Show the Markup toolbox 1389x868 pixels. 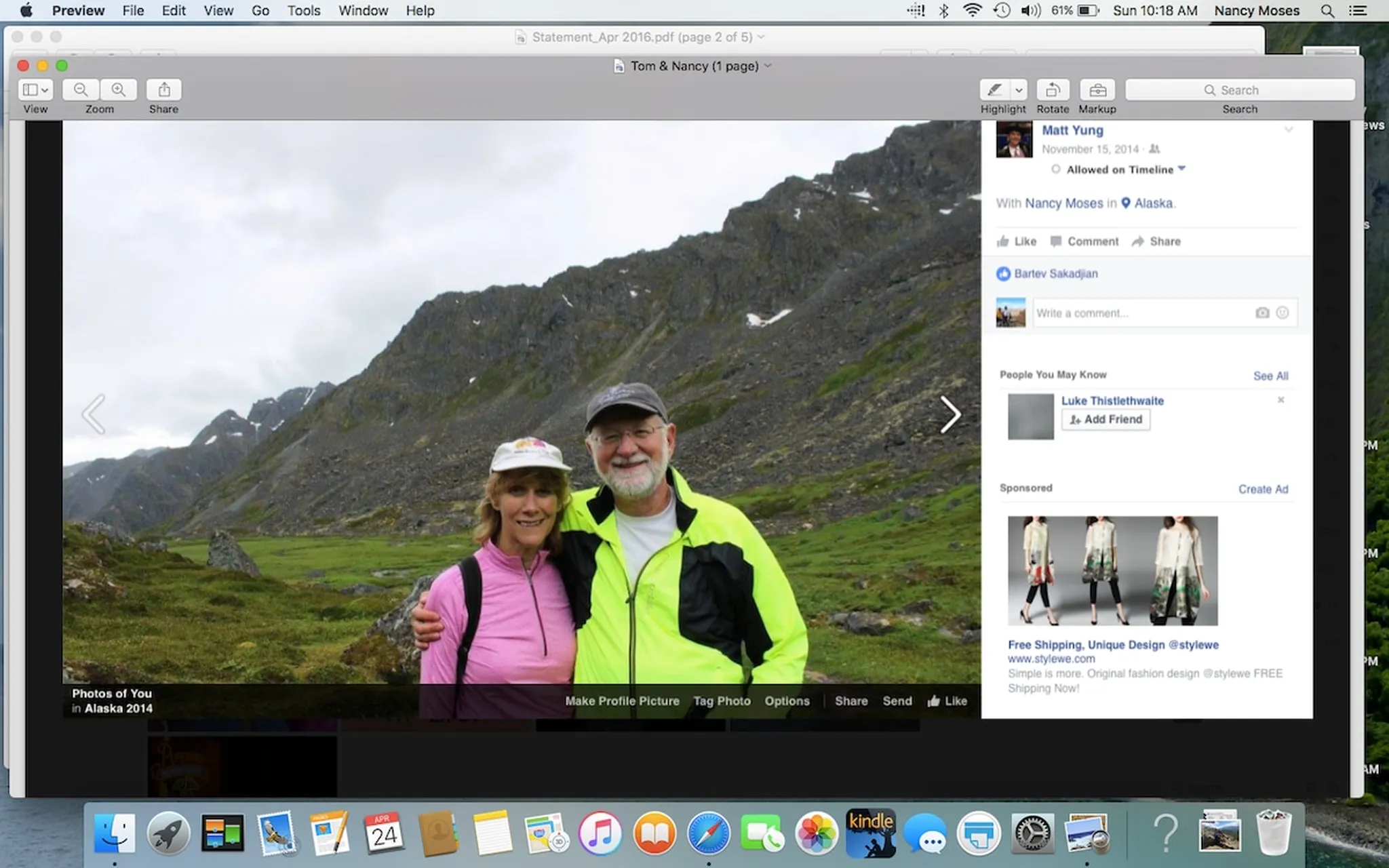(x=1097, y=90)
